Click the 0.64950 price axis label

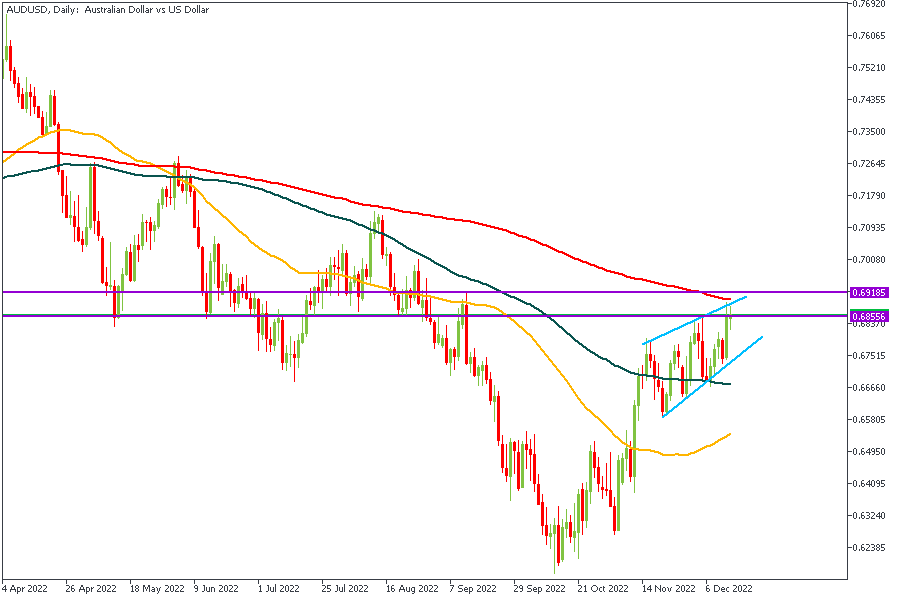pos(866,452)
